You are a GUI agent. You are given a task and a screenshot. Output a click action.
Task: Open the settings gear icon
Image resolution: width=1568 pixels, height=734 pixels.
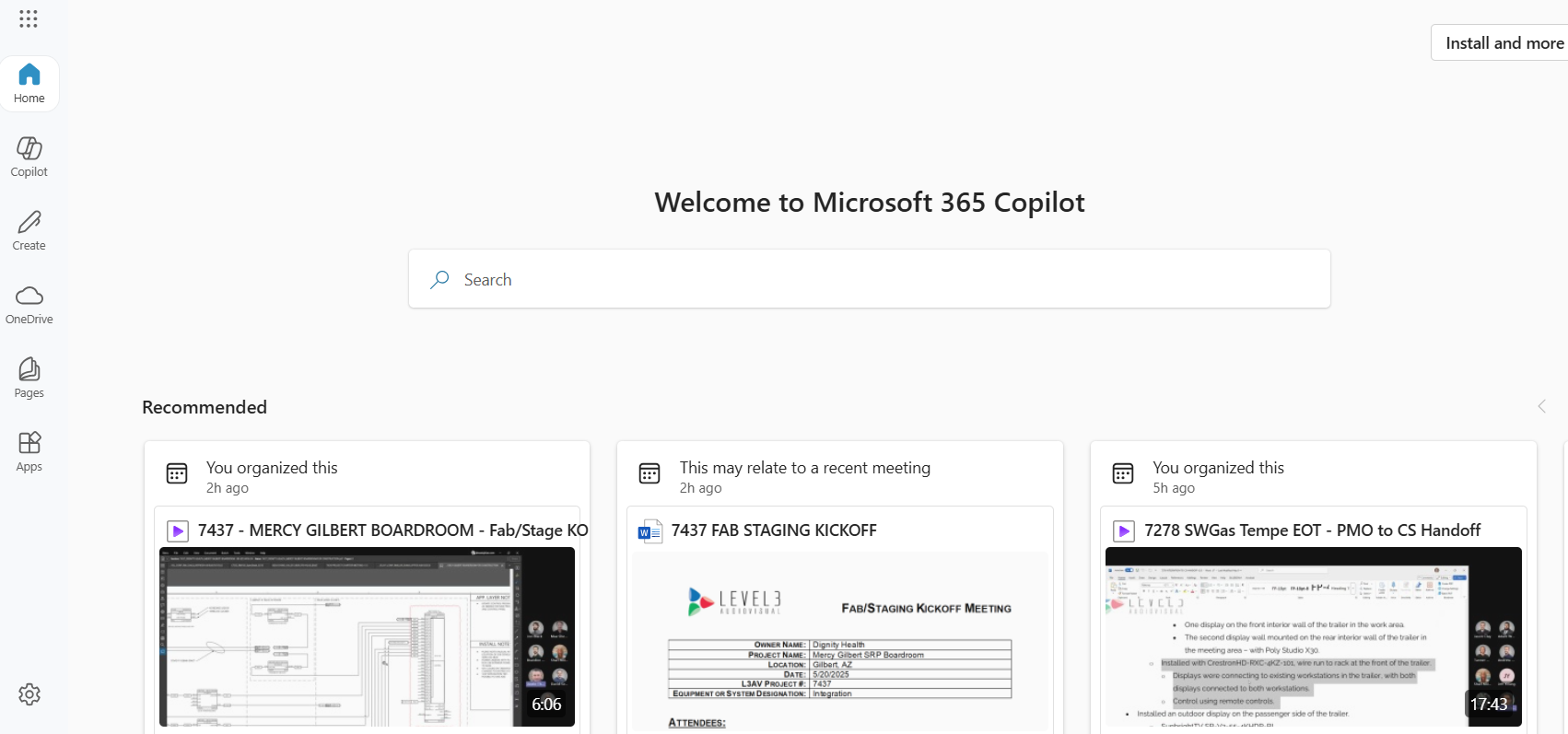click(x=29, y=694)
